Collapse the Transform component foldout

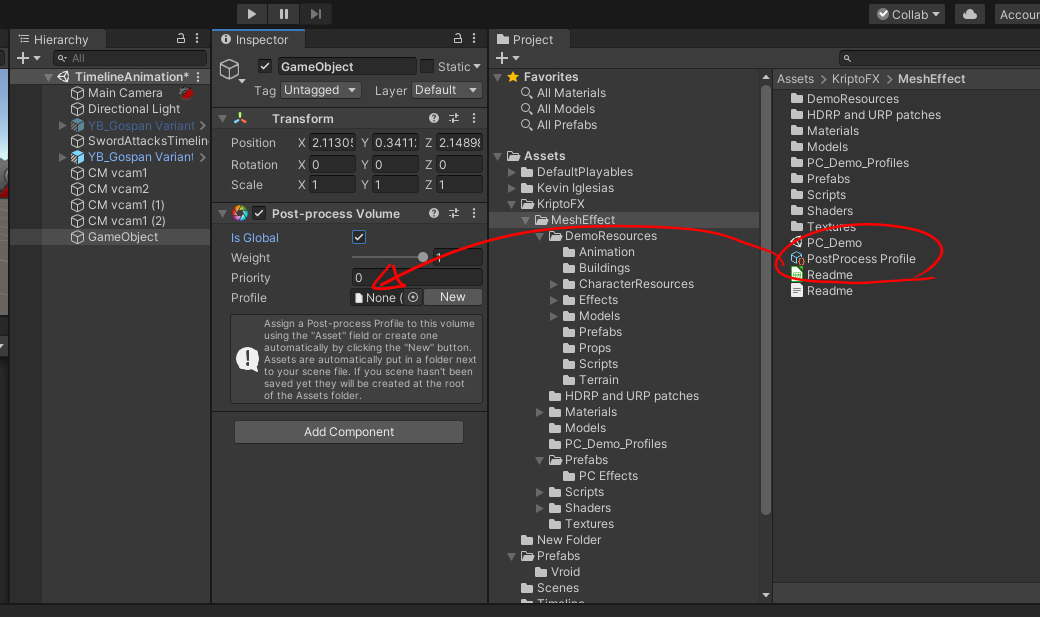(x=222, y=118)
